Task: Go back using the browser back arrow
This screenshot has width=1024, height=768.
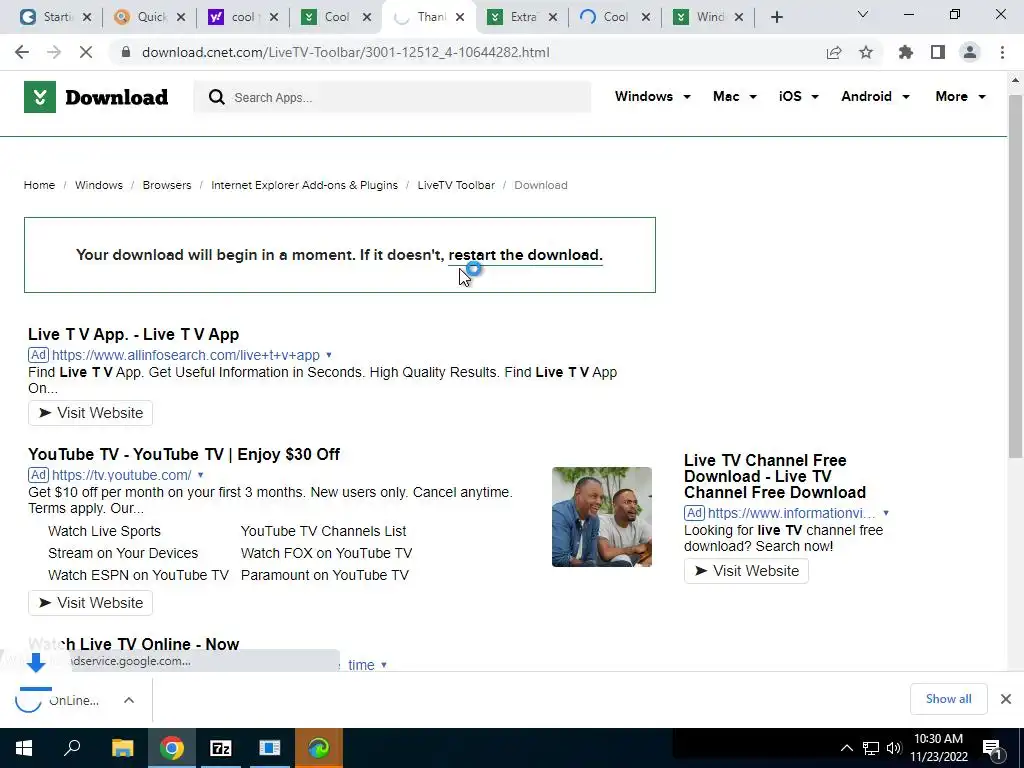Action: click(22, 52)
